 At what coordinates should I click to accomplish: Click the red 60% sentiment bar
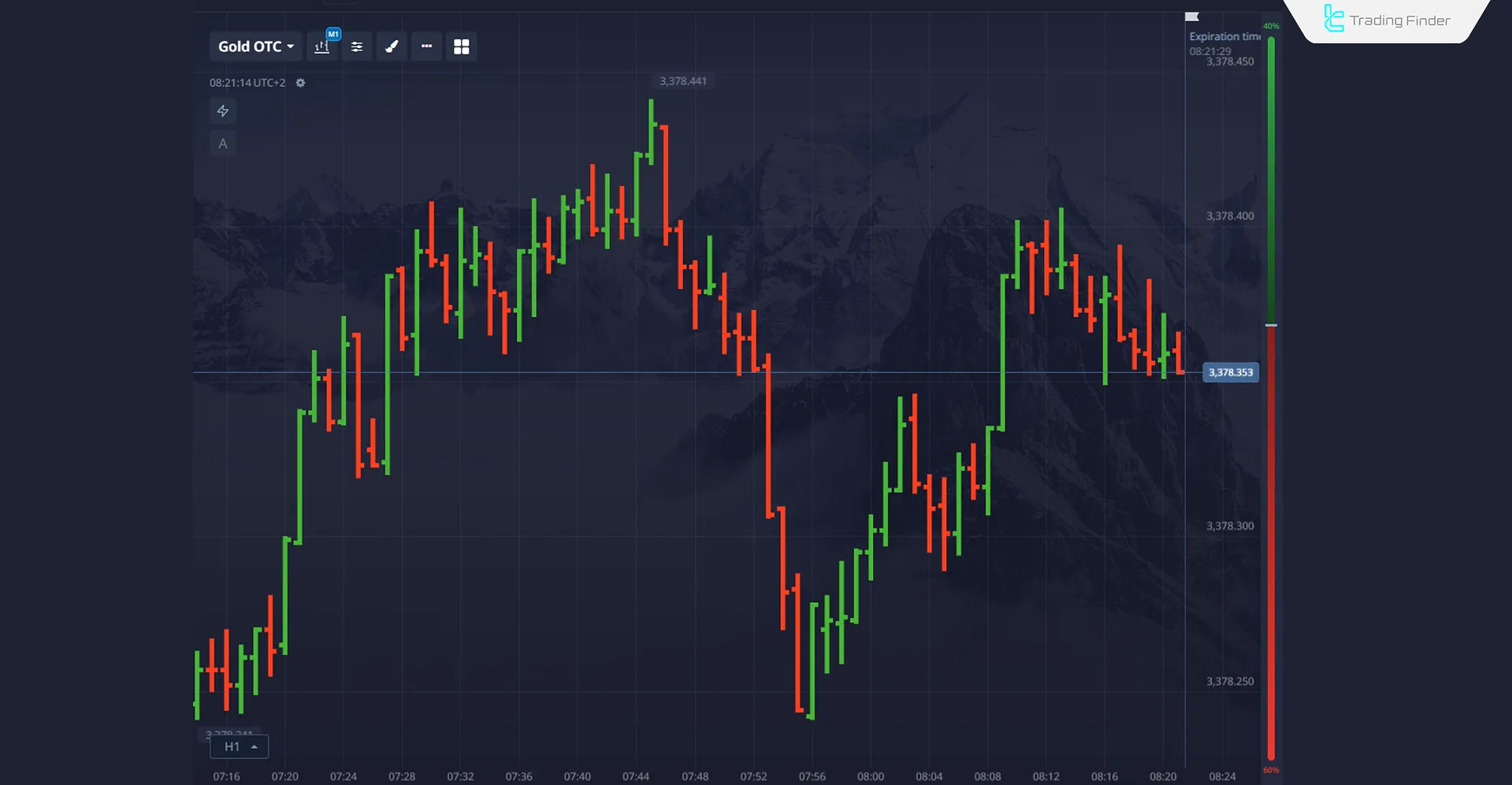(1271, 543)
